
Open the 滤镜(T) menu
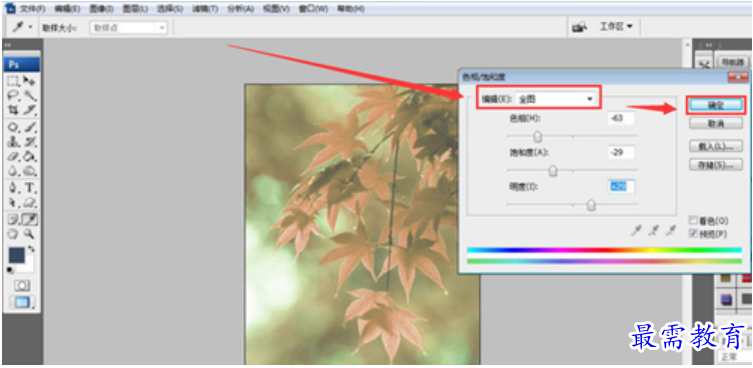point(205,9)
